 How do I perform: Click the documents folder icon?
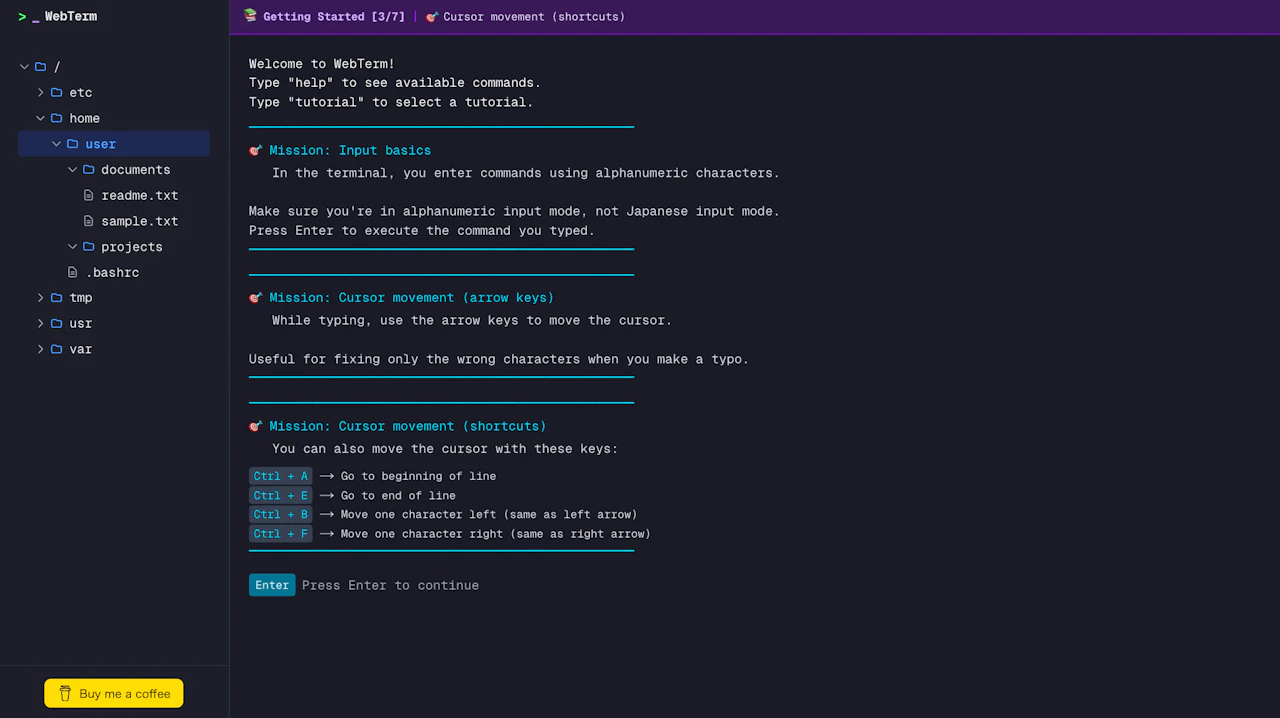click(88, 170)
